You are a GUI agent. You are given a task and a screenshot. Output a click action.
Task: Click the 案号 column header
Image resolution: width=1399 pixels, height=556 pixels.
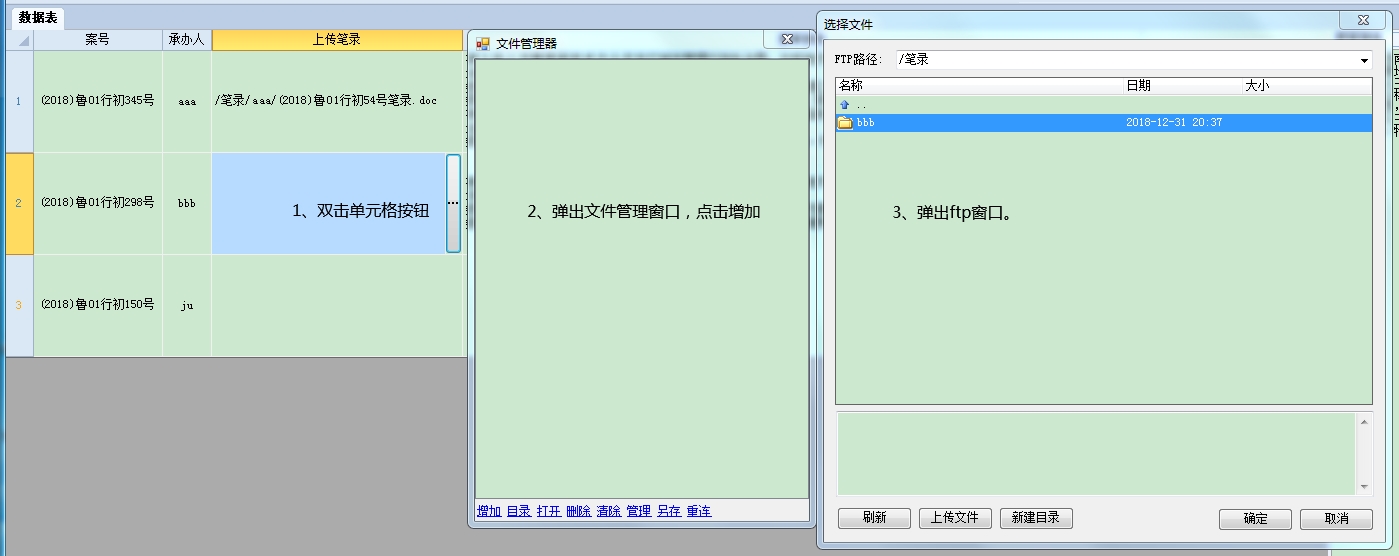coord(98,40)
